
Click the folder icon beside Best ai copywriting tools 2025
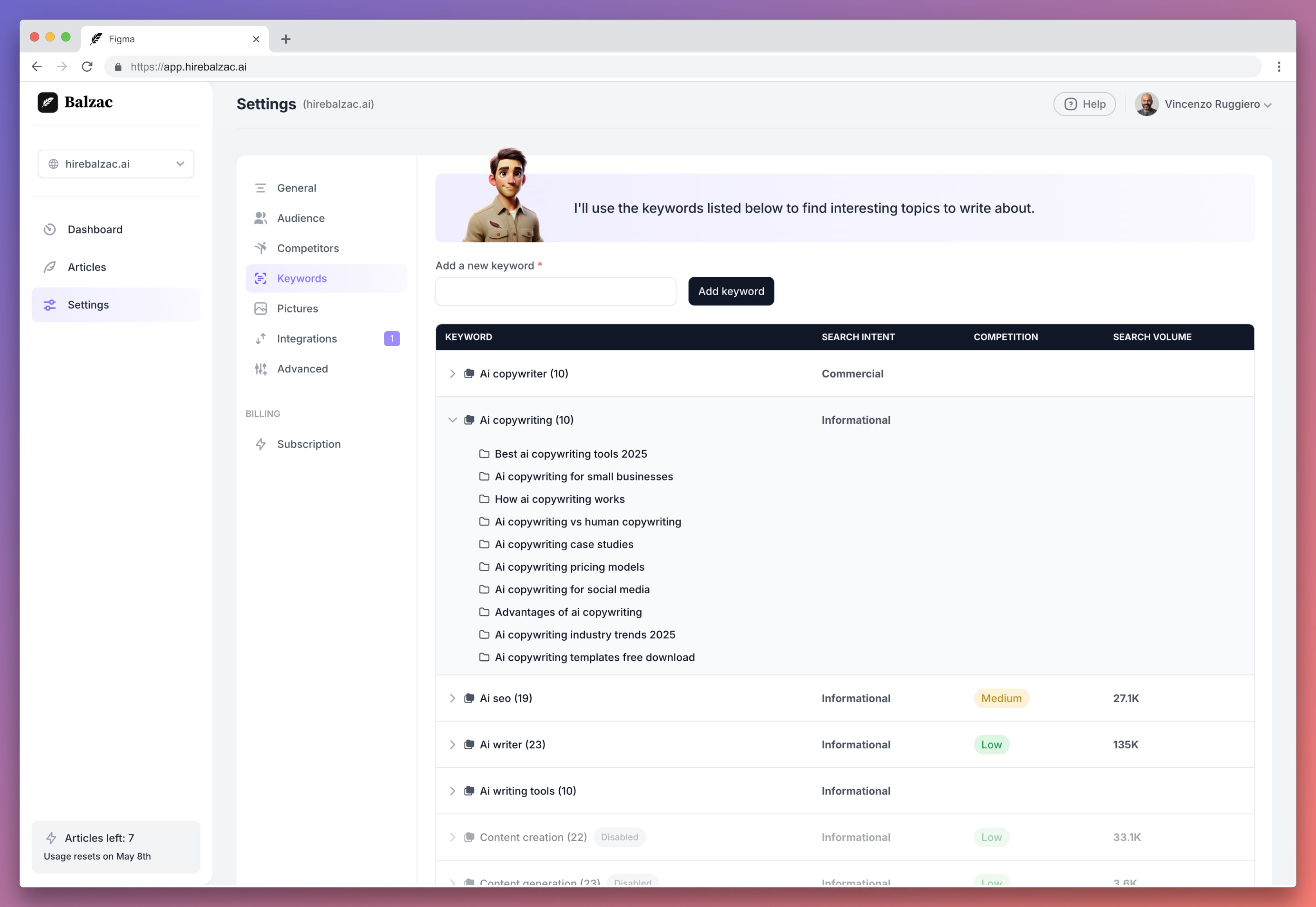click(484, 453)
